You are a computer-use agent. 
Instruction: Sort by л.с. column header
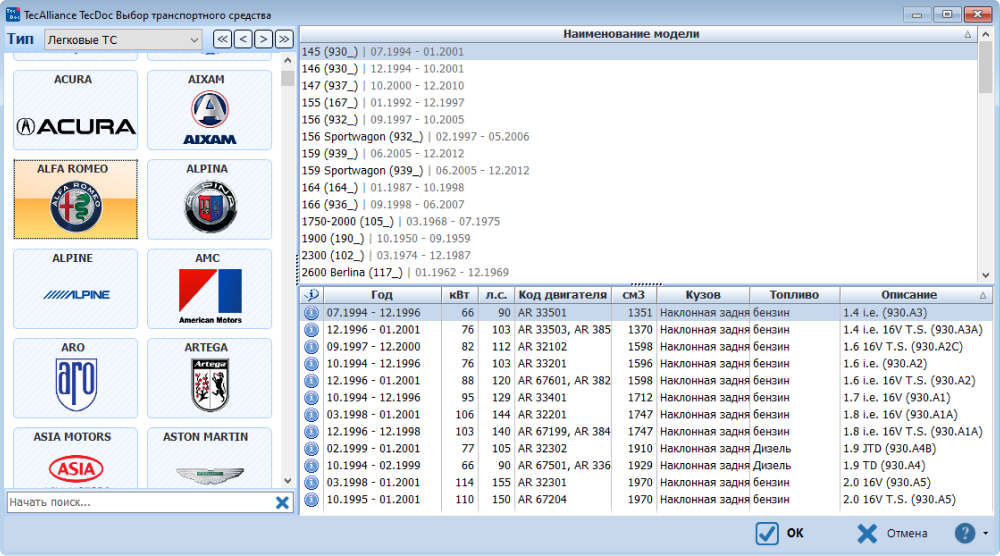pyautogui.click(x=496, y=295)
